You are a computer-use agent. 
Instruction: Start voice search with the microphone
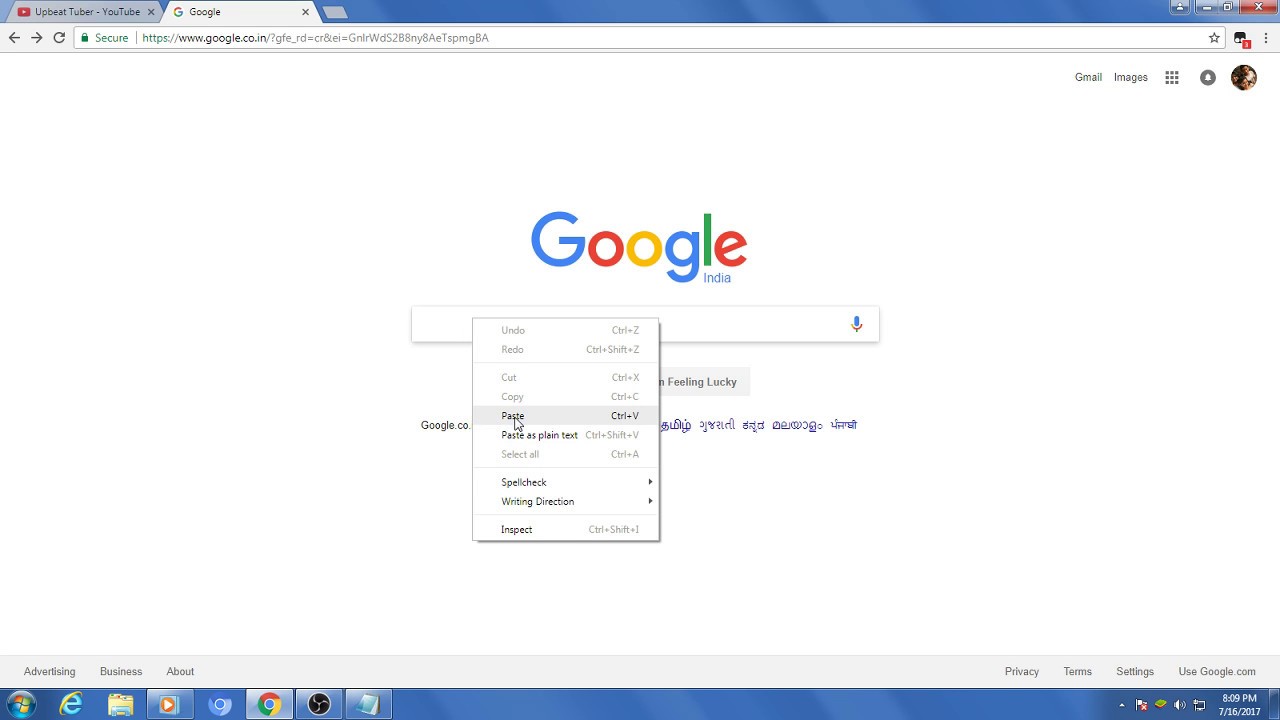click(856, 324)
